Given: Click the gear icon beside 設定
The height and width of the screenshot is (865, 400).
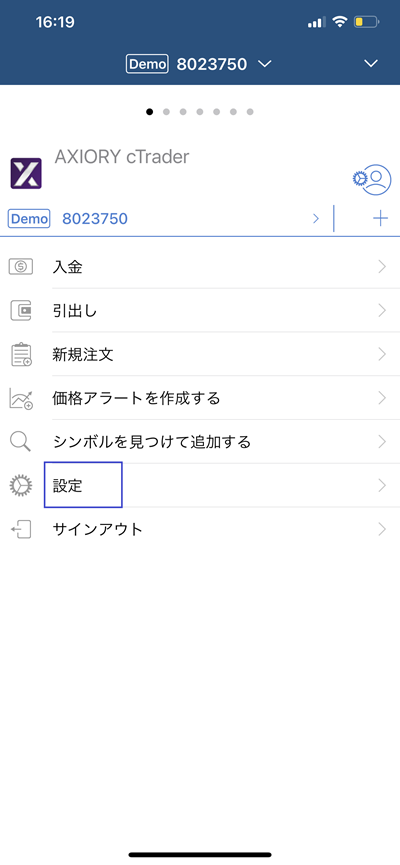Looking at the screenshot, I should 21,485.
